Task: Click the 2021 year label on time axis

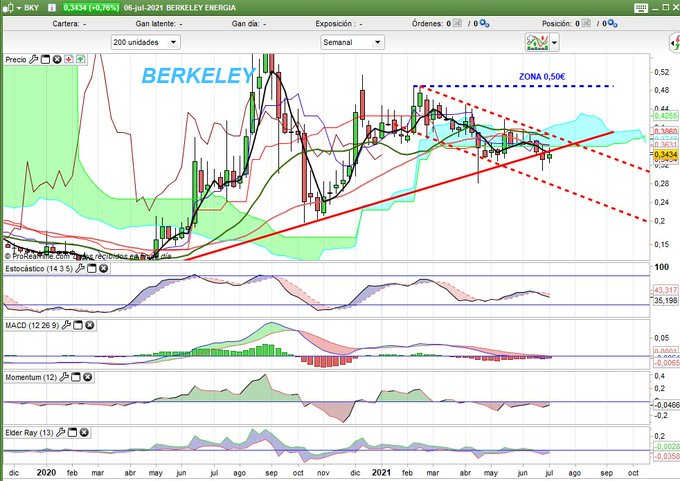Action: [x=381, y=473]
